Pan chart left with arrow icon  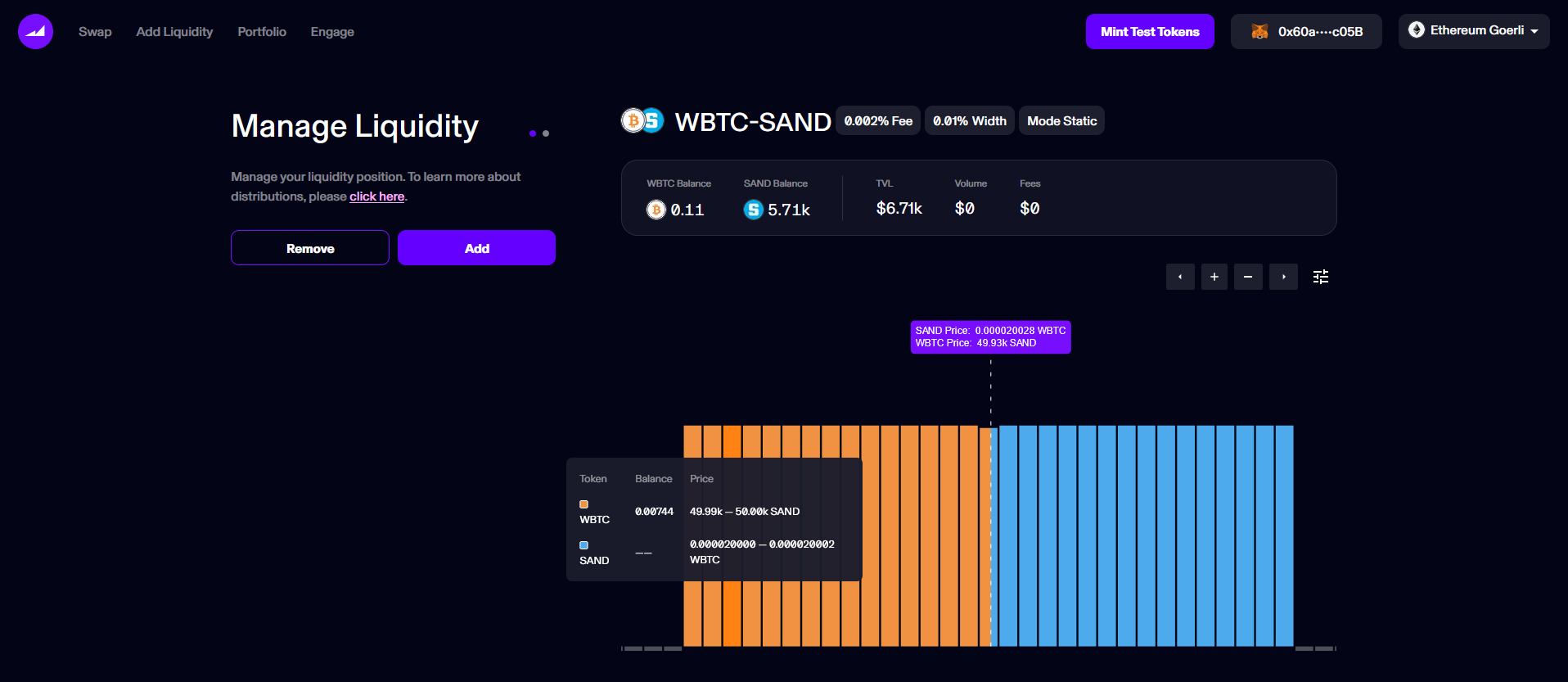[1180, 277]
